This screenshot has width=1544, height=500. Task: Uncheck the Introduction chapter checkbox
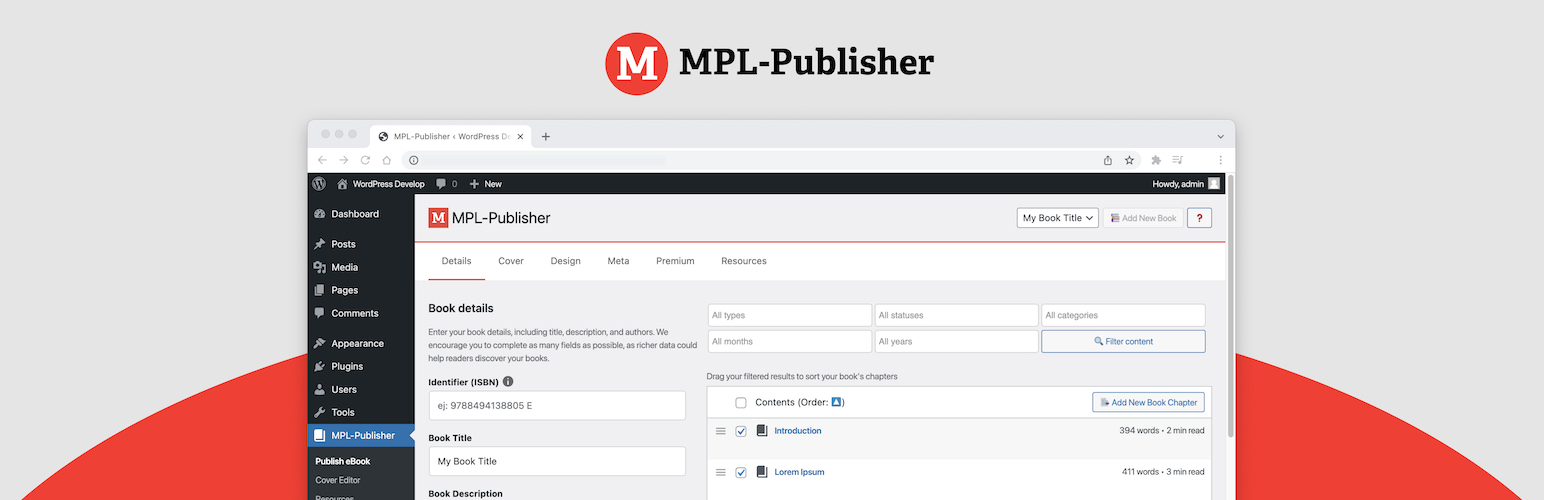pos(741,431)
